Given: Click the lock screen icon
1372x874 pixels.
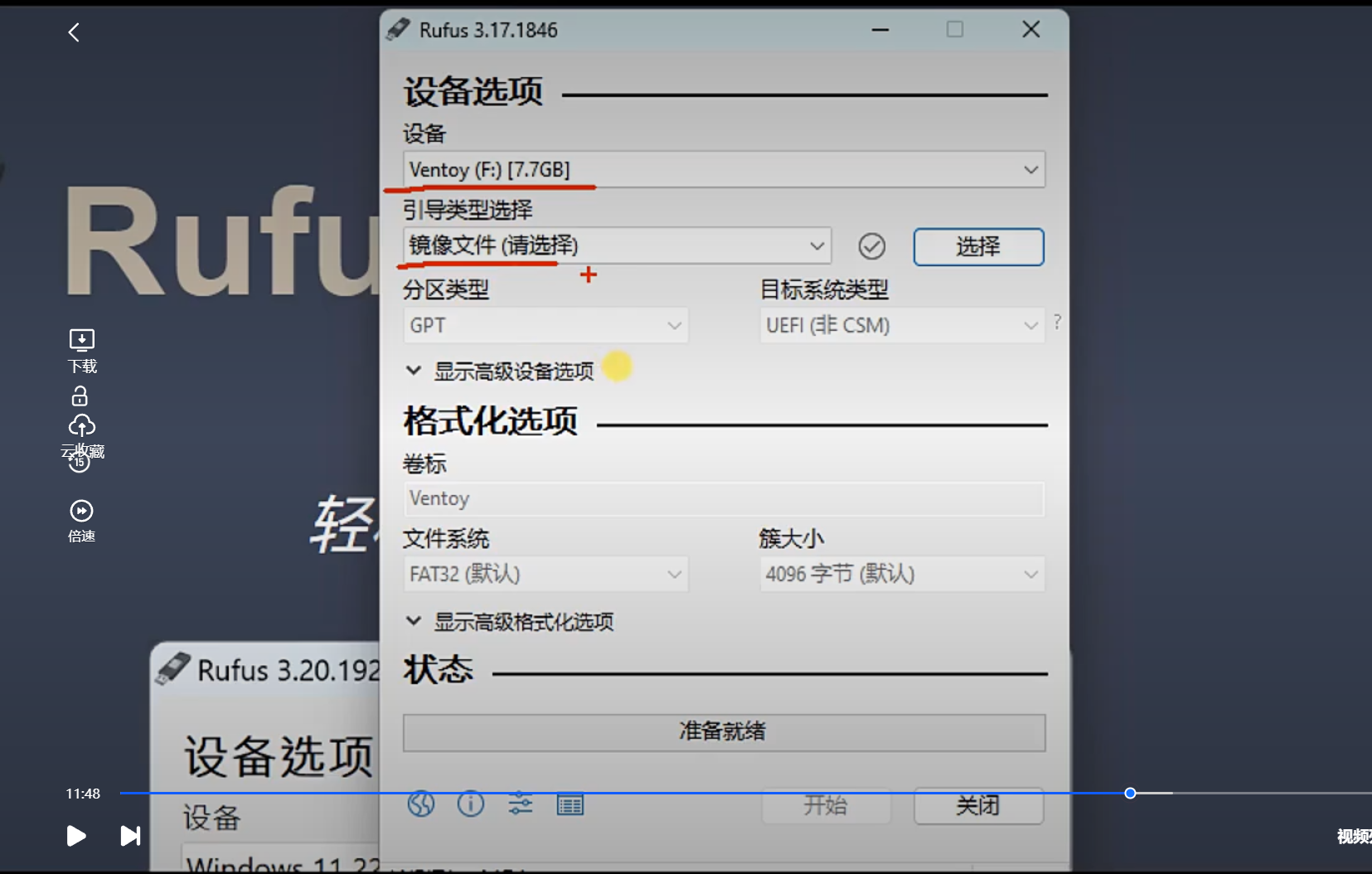Looking at the screenshot, I should 80,396.
